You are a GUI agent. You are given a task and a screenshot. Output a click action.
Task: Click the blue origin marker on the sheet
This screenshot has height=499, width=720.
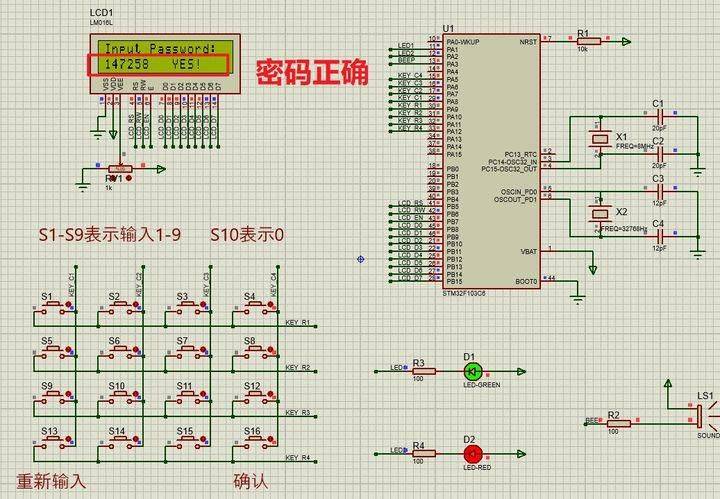360,259
